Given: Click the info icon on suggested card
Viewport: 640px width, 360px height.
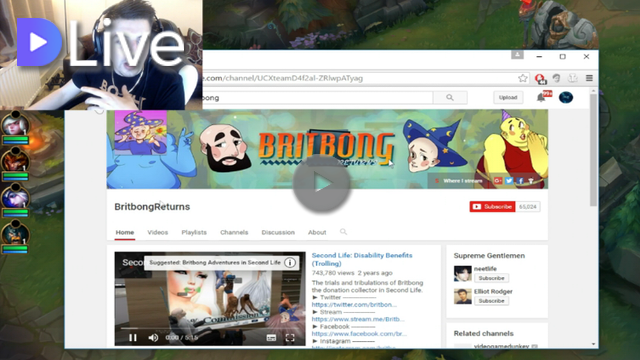Looking at the screenshot, I should coord(290,262).
